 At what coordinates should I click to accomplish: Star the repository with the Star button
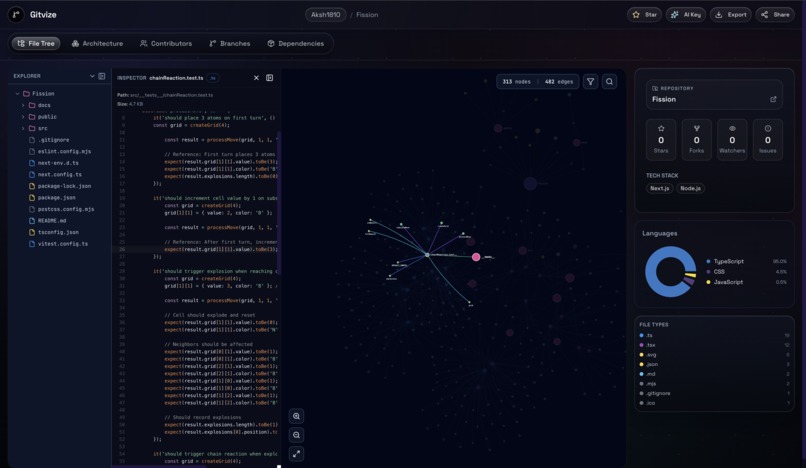click(x=644, y=15)
